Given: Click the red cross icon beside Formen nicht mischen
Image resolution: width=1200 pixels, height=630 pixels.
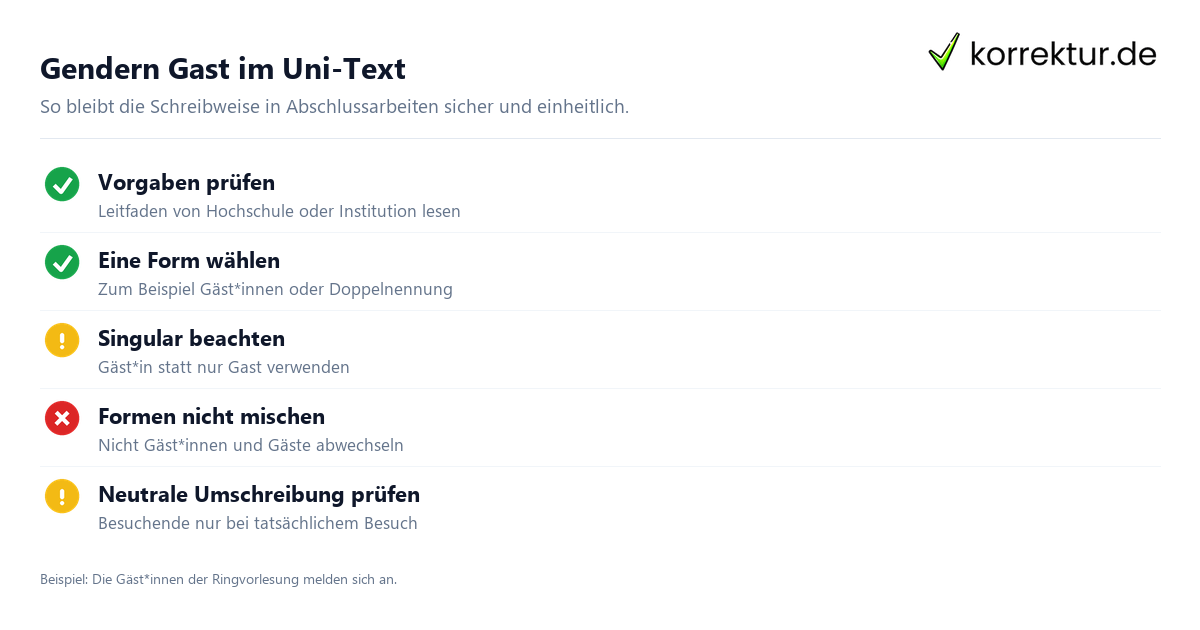Looking at the screenshot, I should (62, 418).
